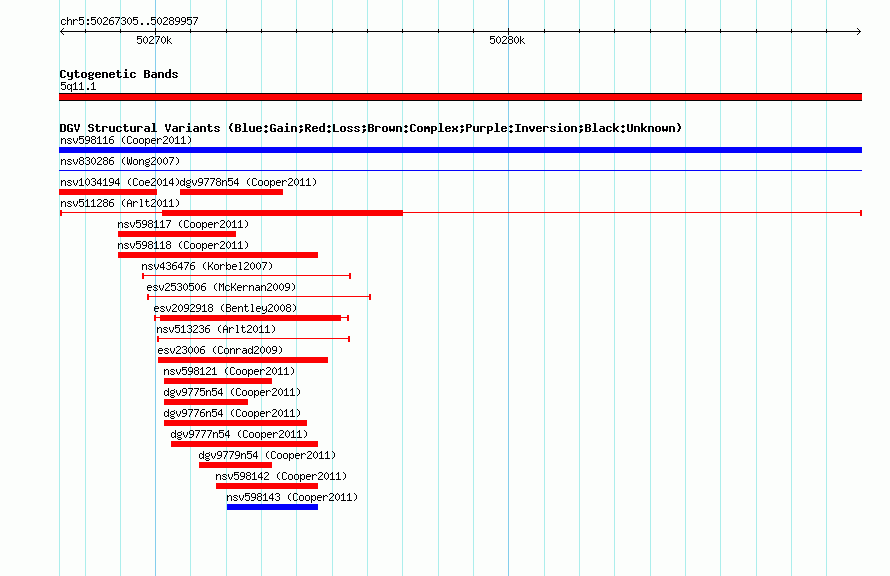Click the 5q11.1 band label
Viewport: 890px width, 576px height.
click(78, 86)
